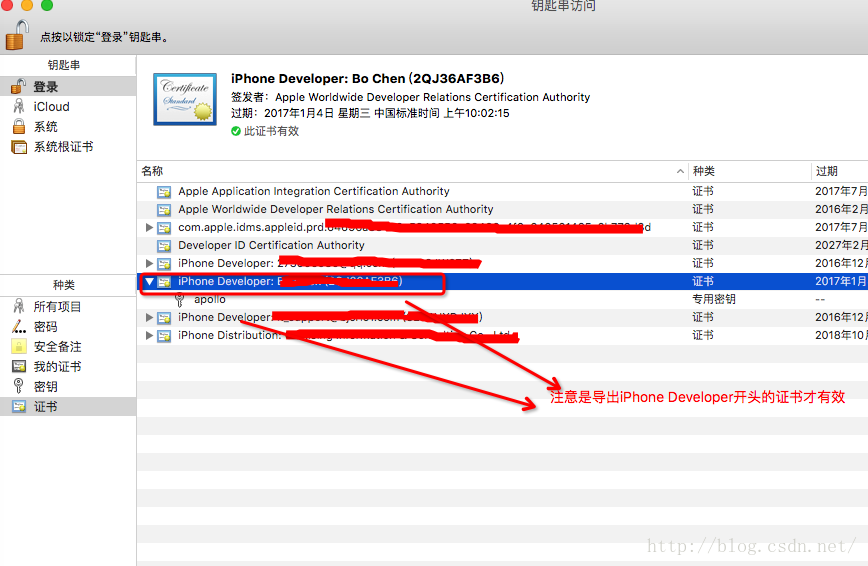Viewport: 868px width, 566px height.
Task: Click Developer ID Certification Authority certificate icon
Action: (x=164, y=246)
